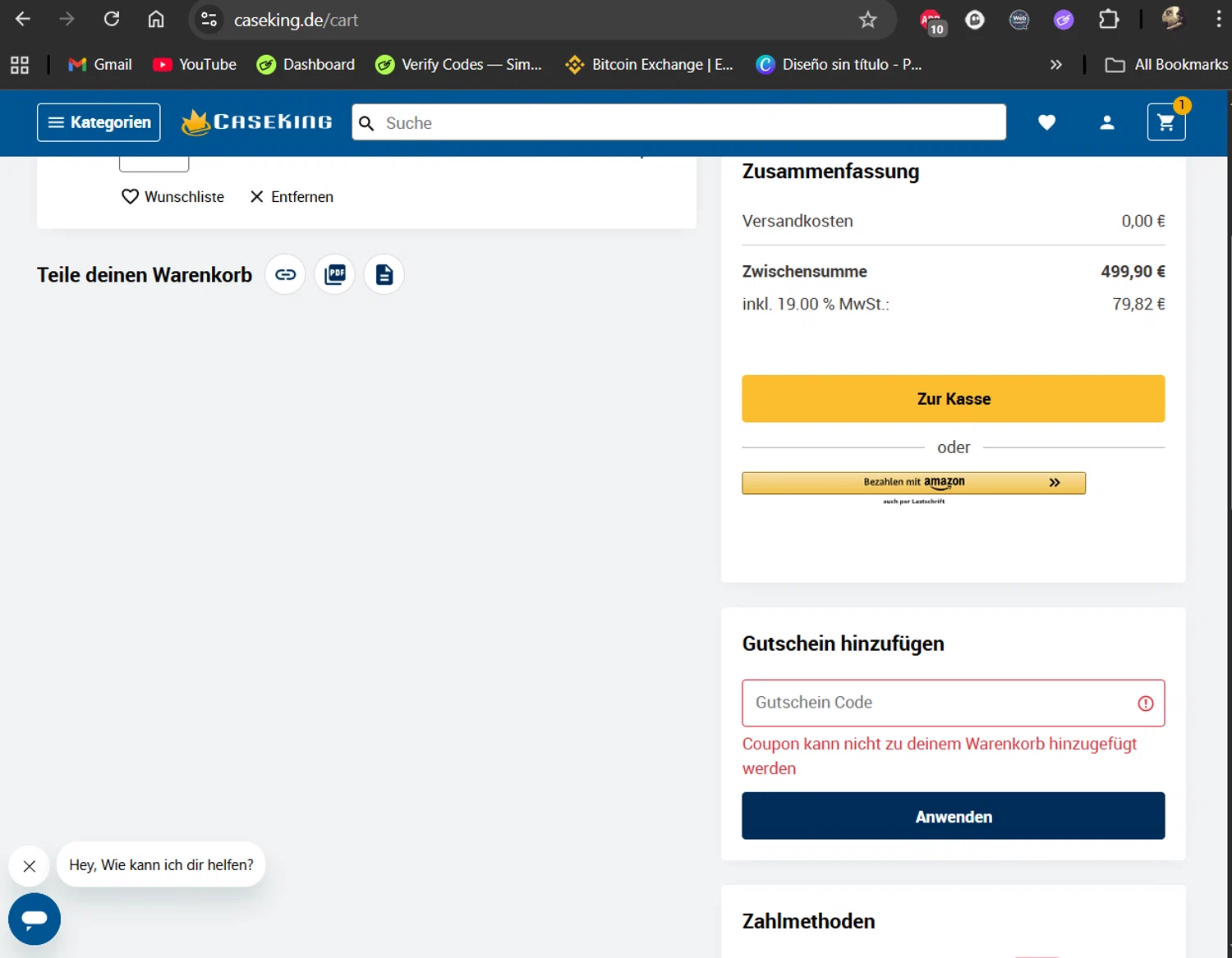The height and width of the screenshot is (958, 1232).
Task: Click the search magnifier icon
Action: [366, 123]
